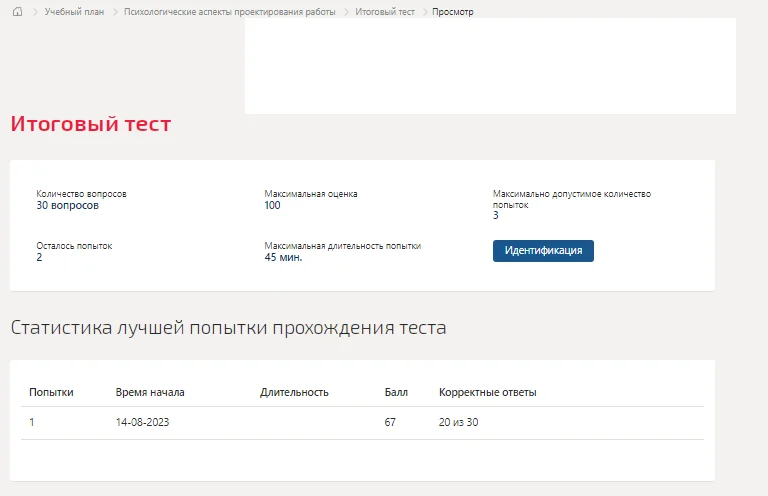The image size is (768, 496).
Task: Click the 45 мин. duration value
Action: (283, 257)
